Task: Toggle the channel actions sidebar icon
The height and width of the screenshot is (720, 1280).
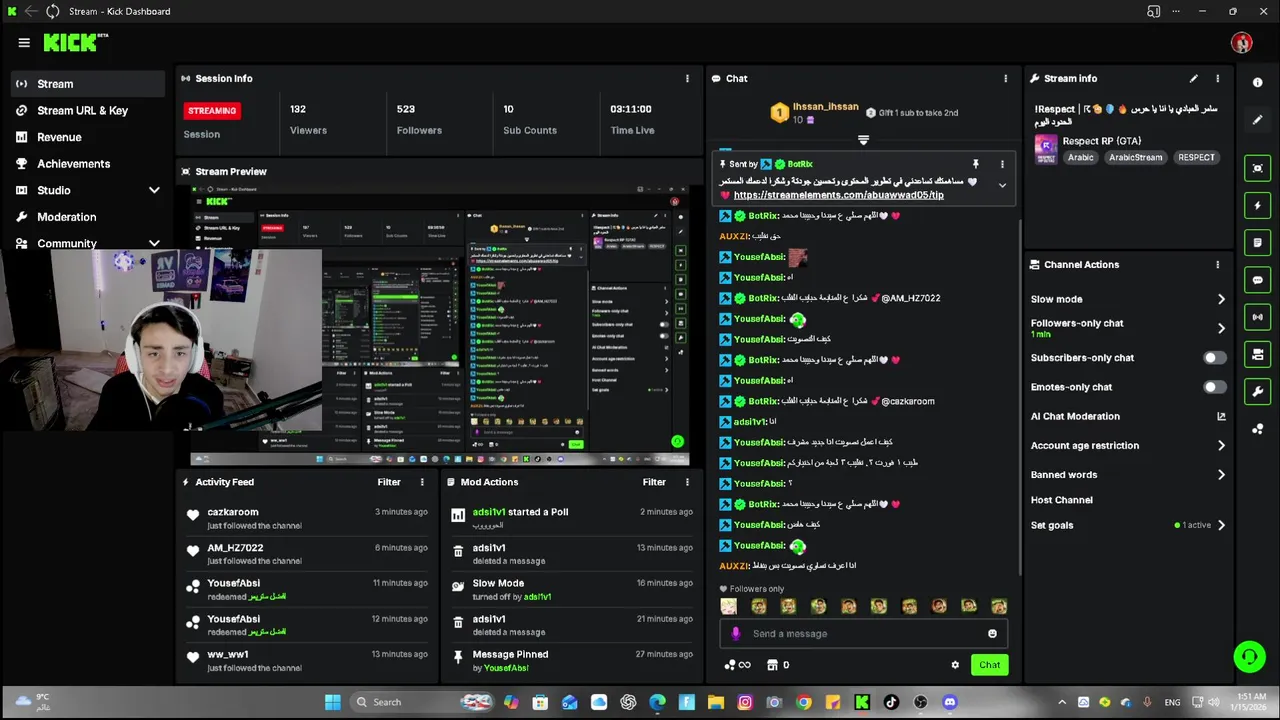Action: click(x=1258, y=354)
